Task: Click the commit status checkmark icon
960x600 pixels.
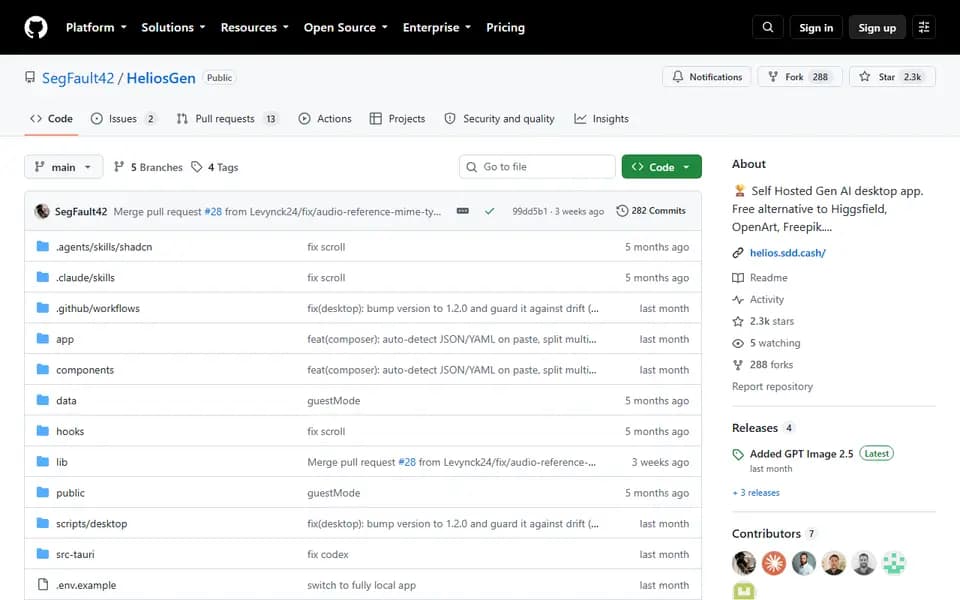Action: pos(490,211)
